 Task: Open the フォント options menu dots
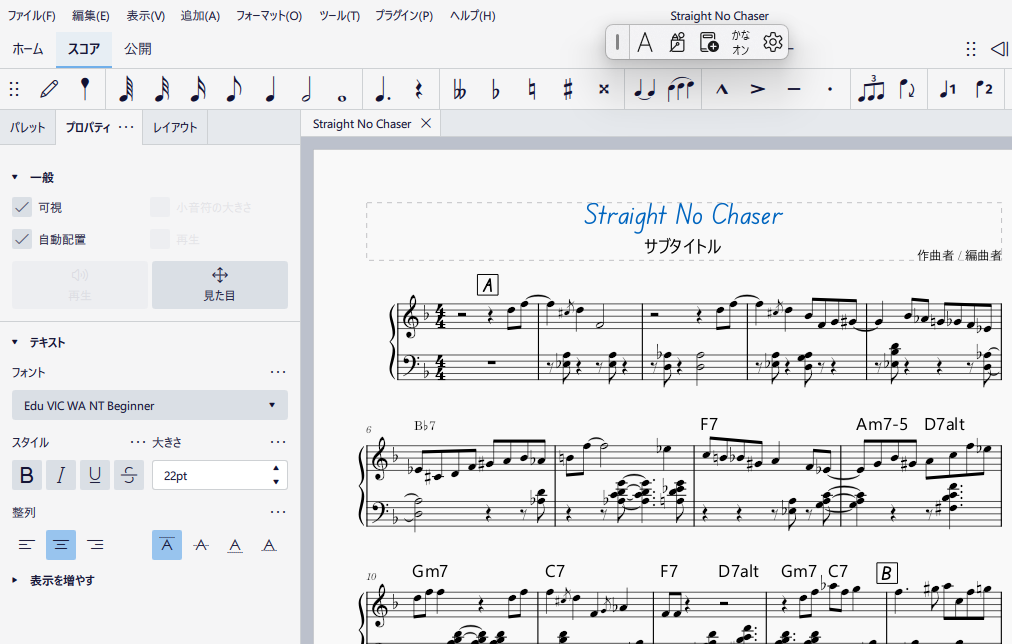click(x=278, y=372)
